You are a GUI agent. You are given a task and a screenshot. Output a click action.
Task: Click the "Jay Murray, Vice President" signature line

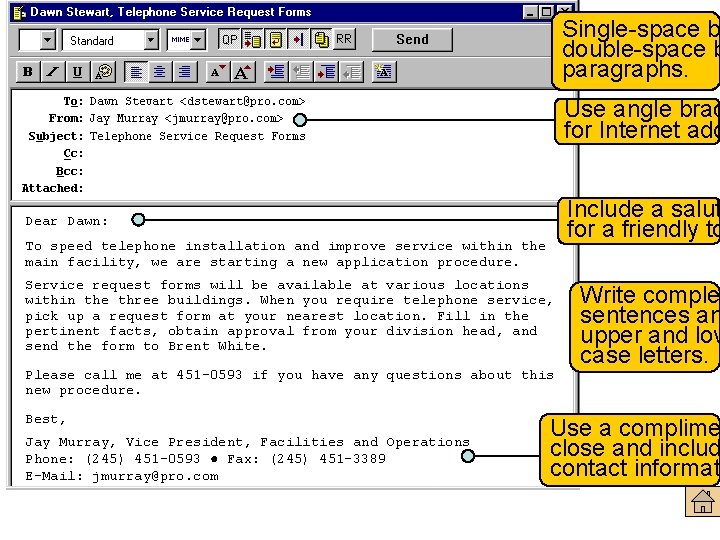pos(247,443)
